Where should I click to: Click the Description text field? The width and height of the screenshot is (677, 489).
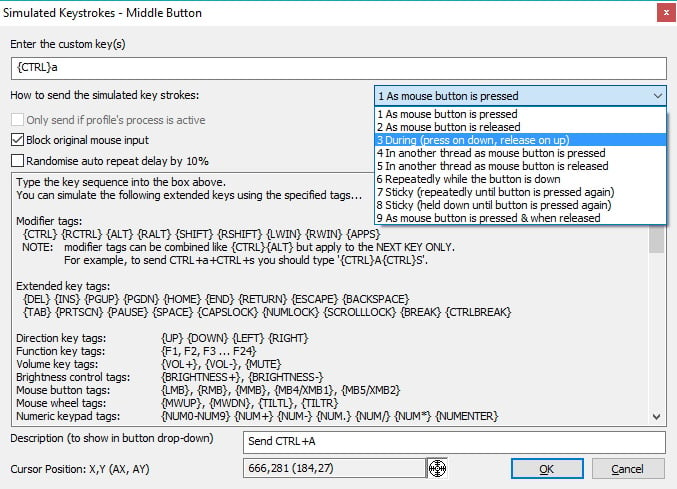coord(454,443)
